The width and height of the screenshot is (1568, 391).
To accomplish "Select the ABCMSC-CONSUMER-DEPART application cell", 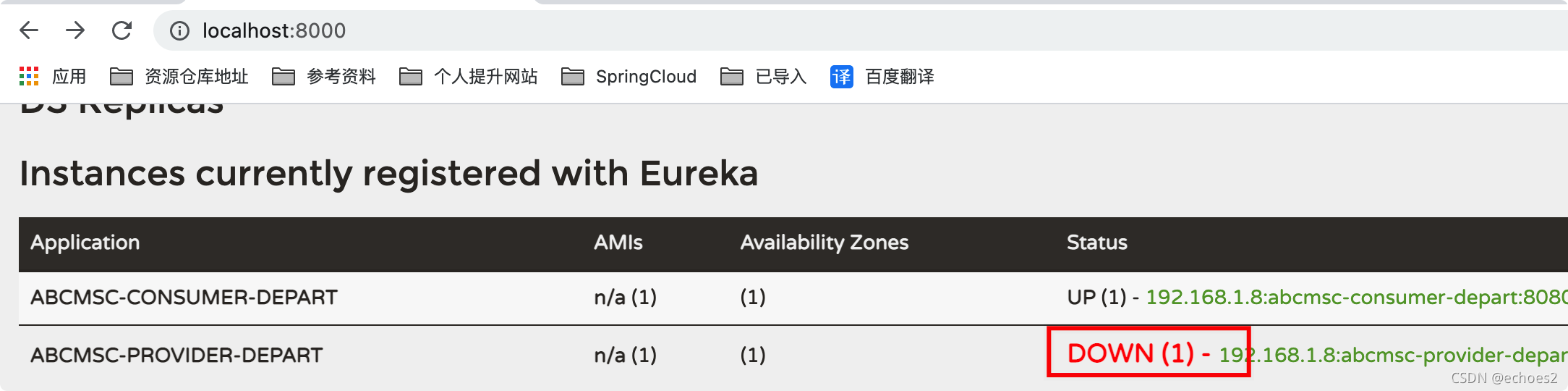I will coord(184,297).
